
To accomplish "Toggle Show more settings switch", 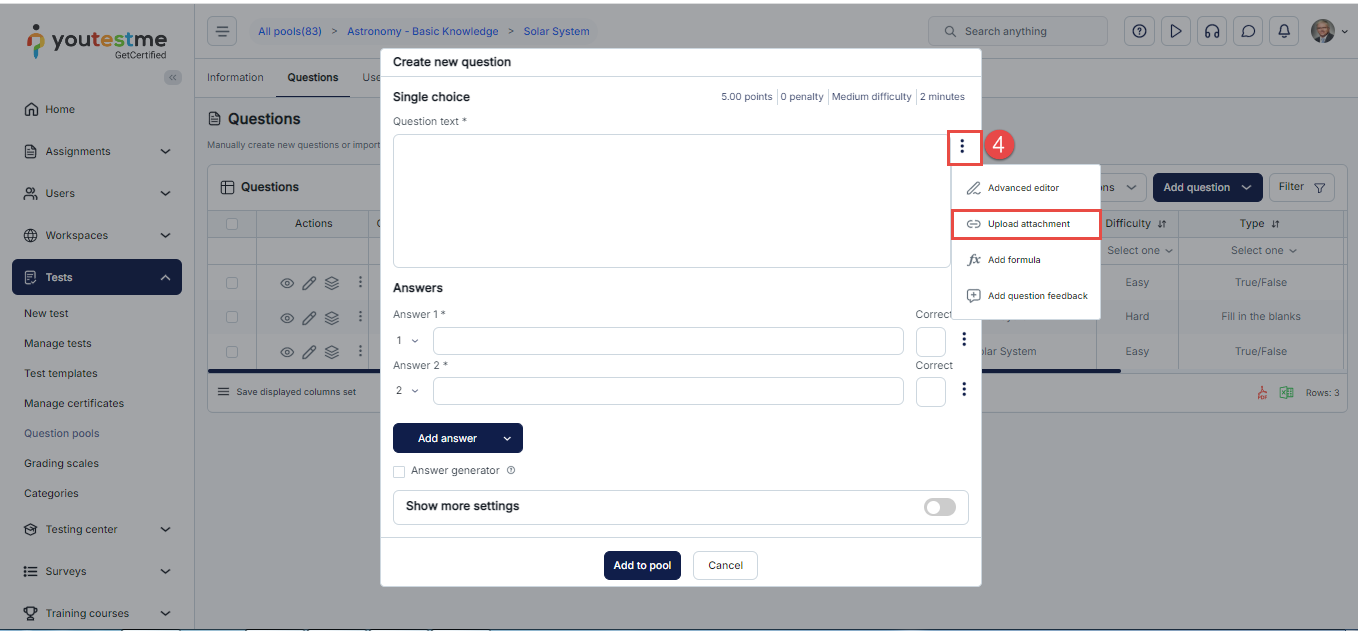I will (940, 507).
